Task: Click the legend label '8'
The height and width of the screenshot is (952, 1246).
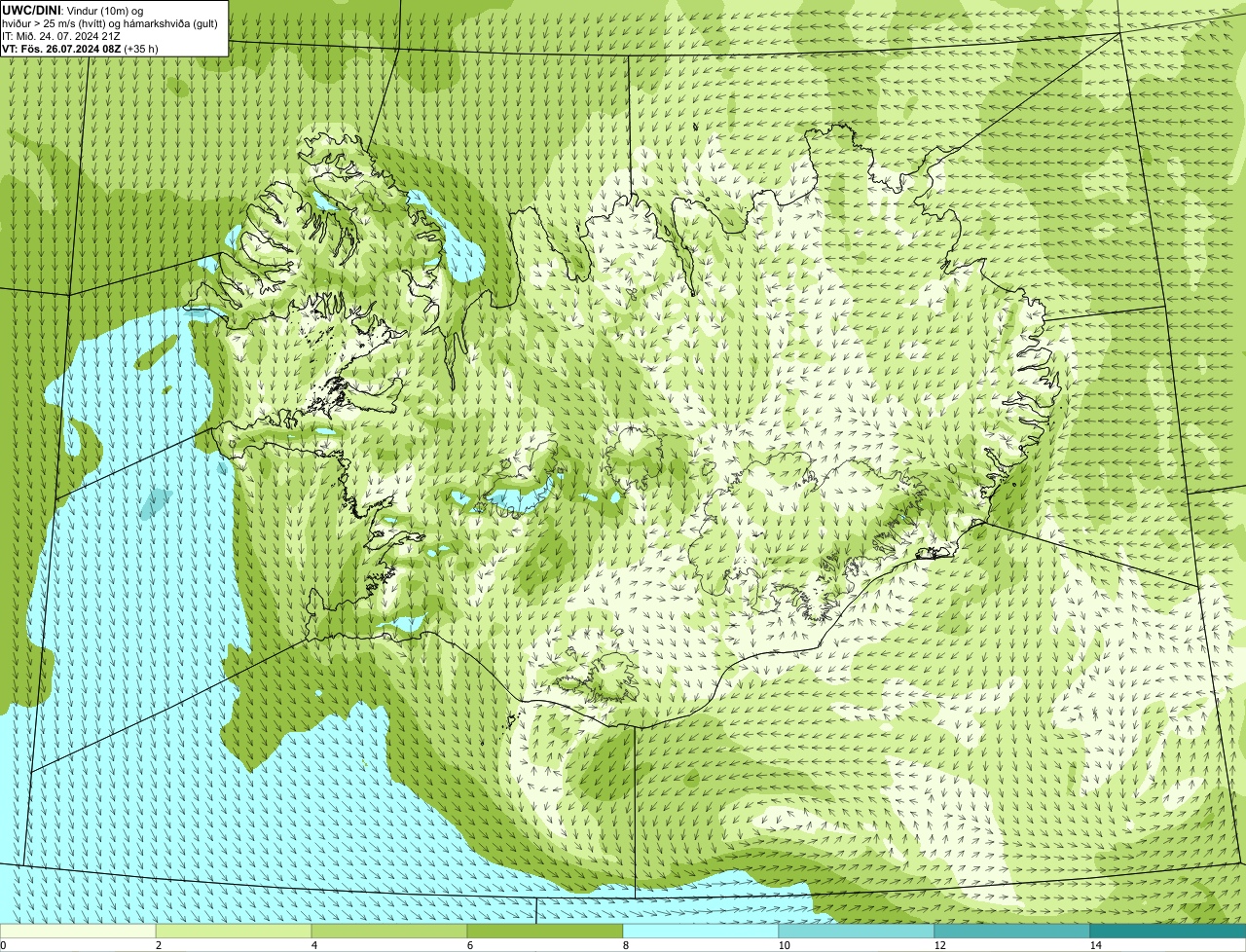Action: coord(625,945)
